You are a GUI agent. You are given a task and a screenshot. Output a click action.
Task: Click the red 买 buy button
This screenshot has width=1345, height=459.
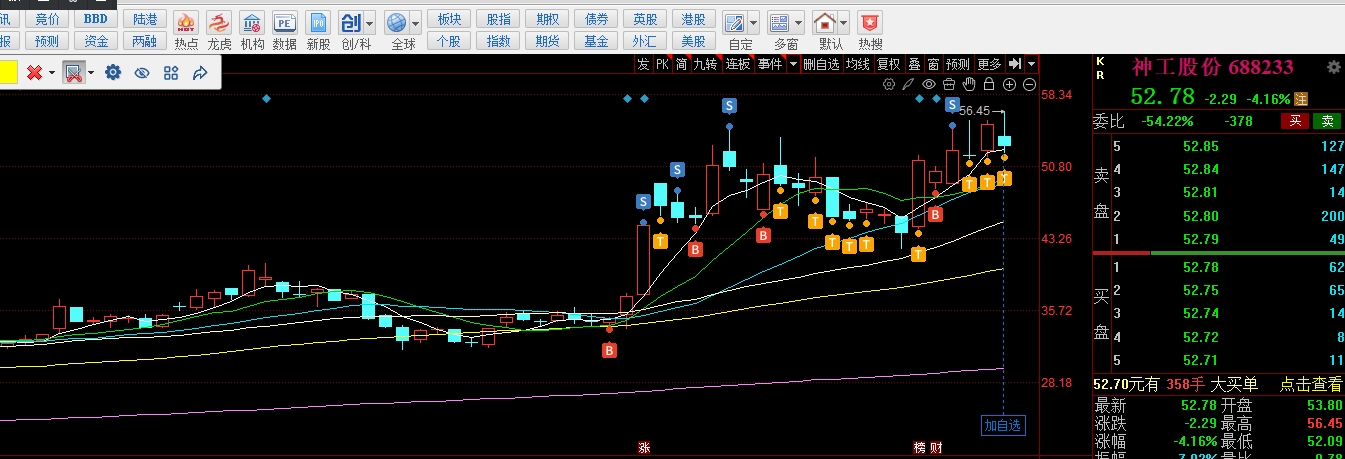tap(1295, 121)
